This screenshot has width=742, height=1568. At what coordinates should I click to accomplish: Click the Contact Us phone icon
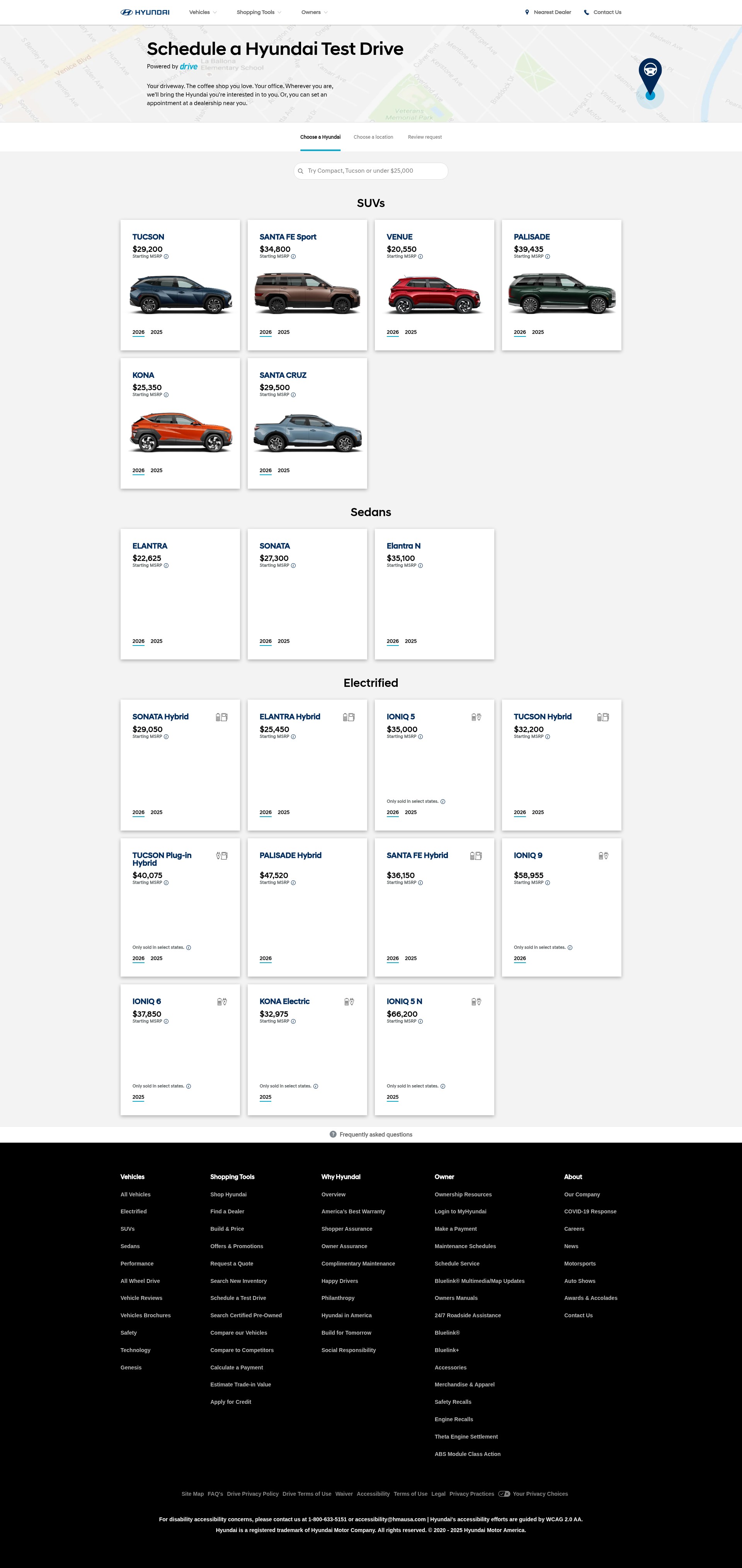point(586,12)
